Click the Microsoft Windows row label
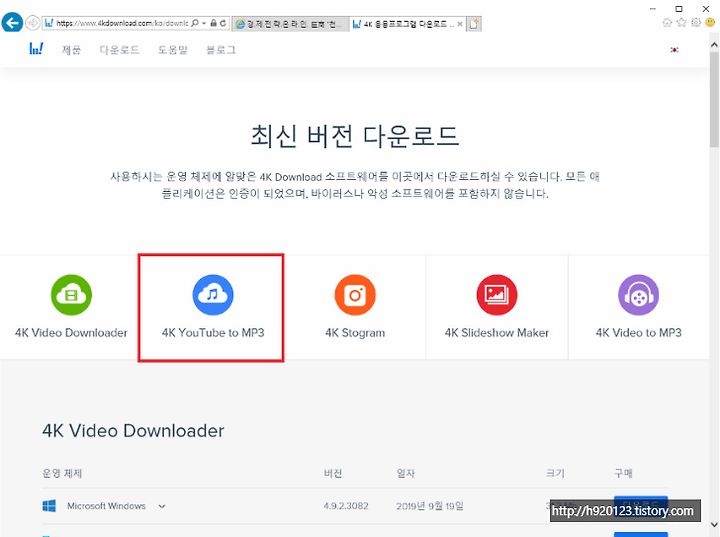Screen dimensions: 720x537 [x=106, y=506]
